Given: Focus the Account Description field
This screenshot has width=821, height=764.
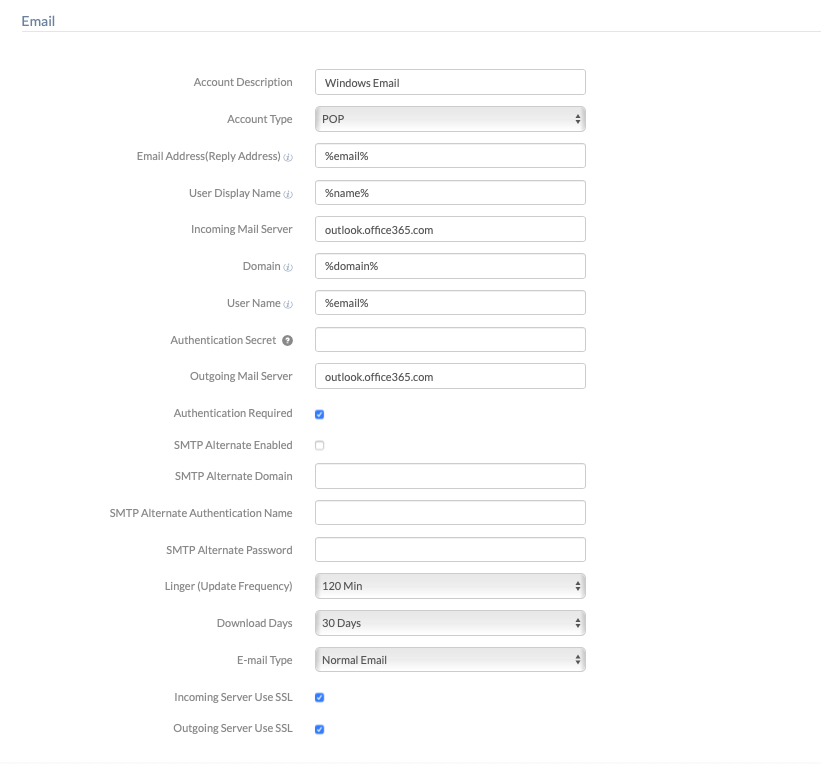Looking at the screenshot, I should click(450, 82).
